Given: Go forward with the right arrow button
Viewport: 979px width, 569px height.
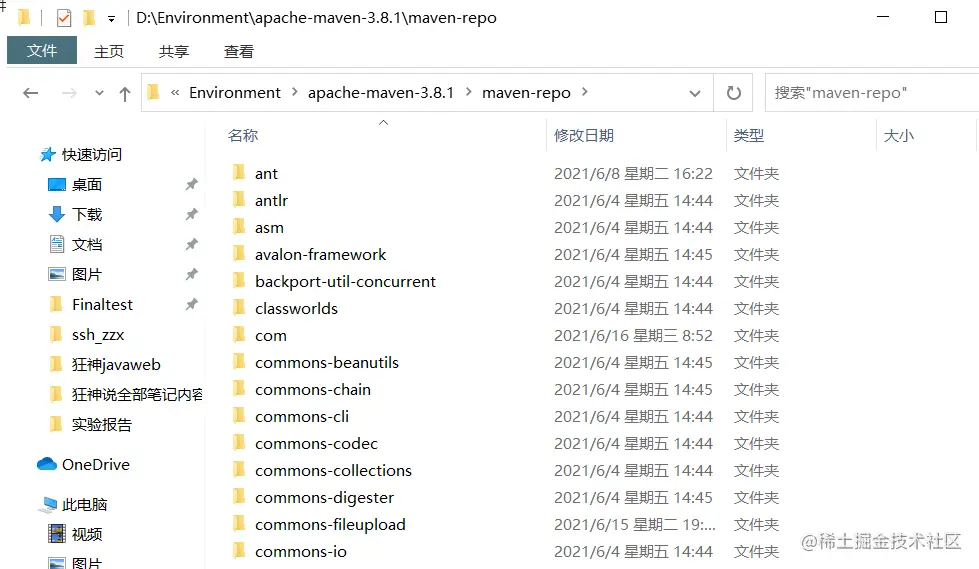Looking at the screenshot, I should pyautogui.click(x=69, y=93).
